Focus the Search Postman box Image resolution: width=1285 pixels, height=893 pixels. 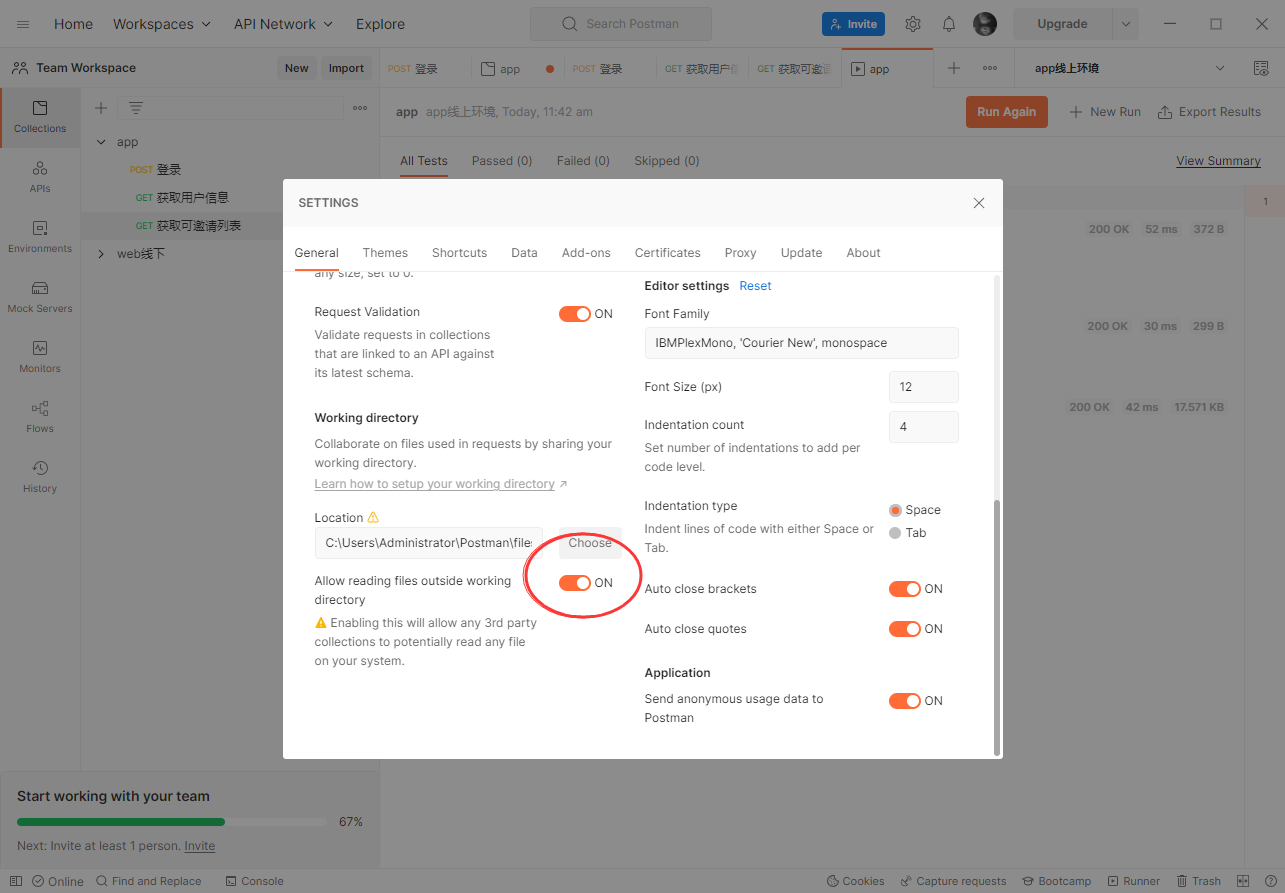pos(621,24)
